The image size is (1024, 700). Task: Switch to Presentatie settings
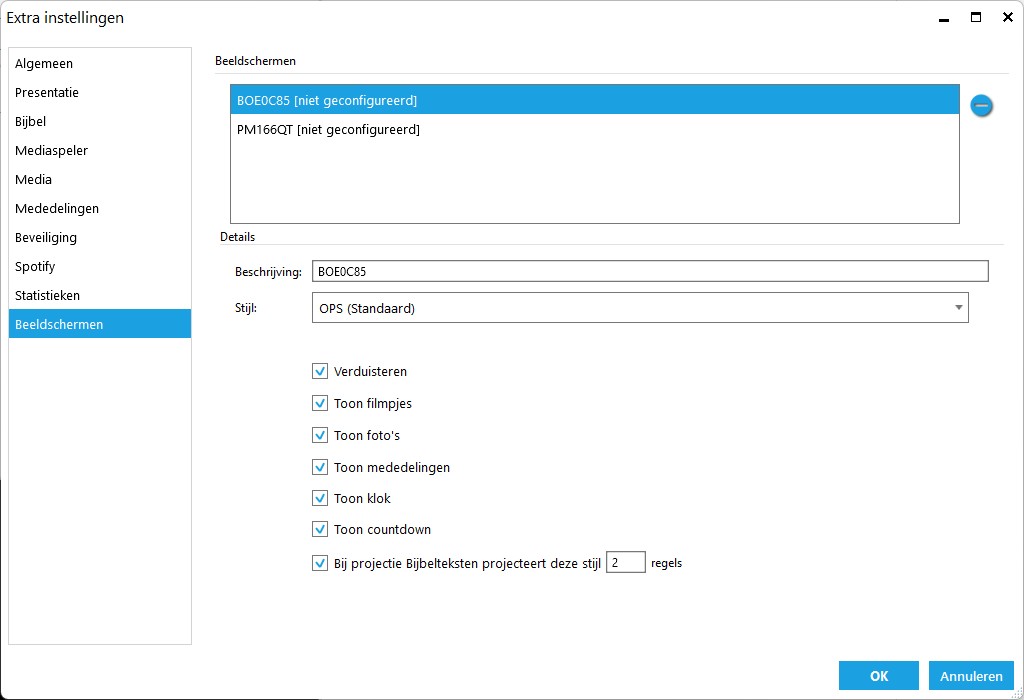coord(47,92)
